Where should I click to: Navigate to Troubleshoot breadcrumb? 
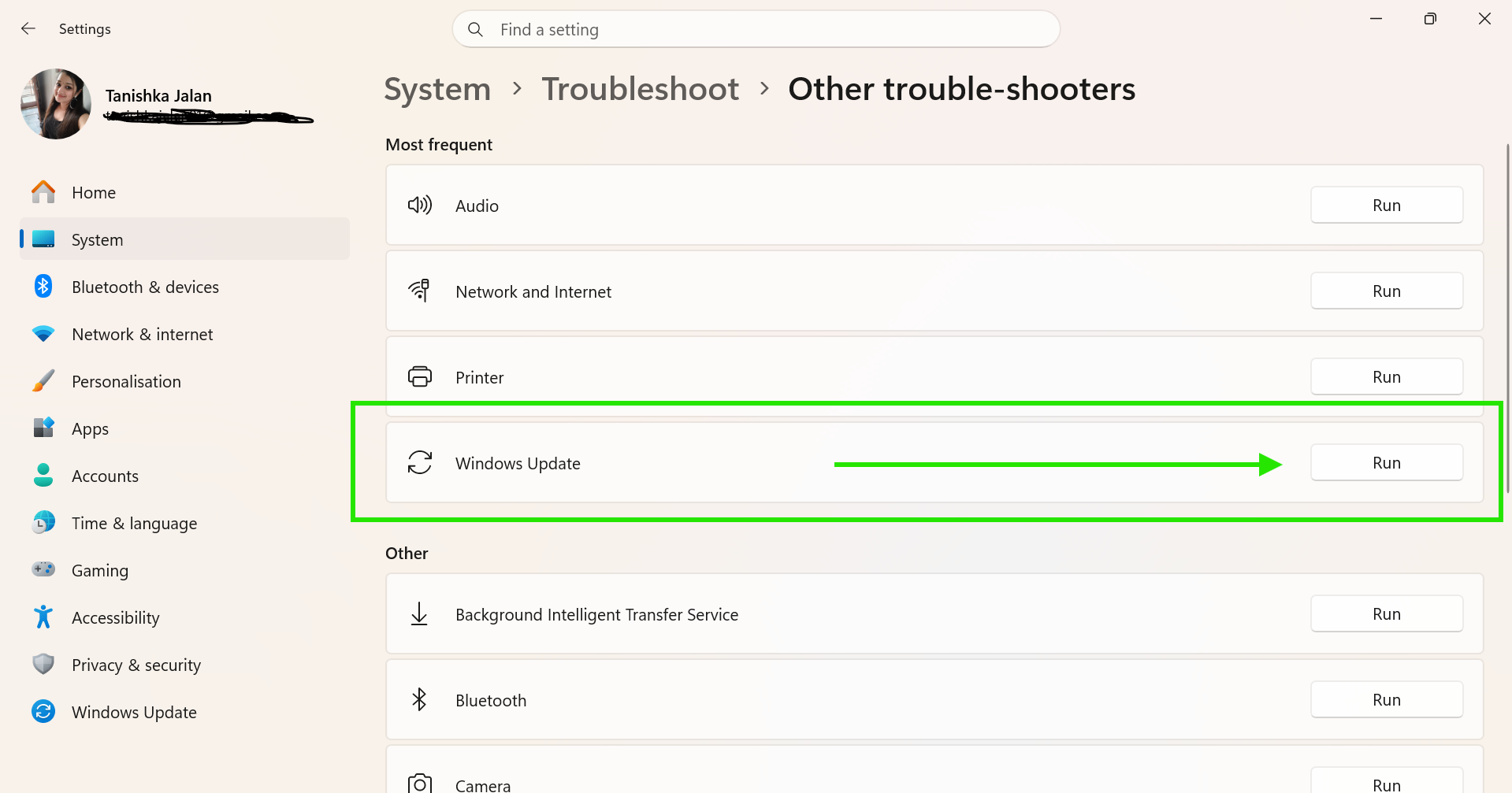[x=641, y=89]
